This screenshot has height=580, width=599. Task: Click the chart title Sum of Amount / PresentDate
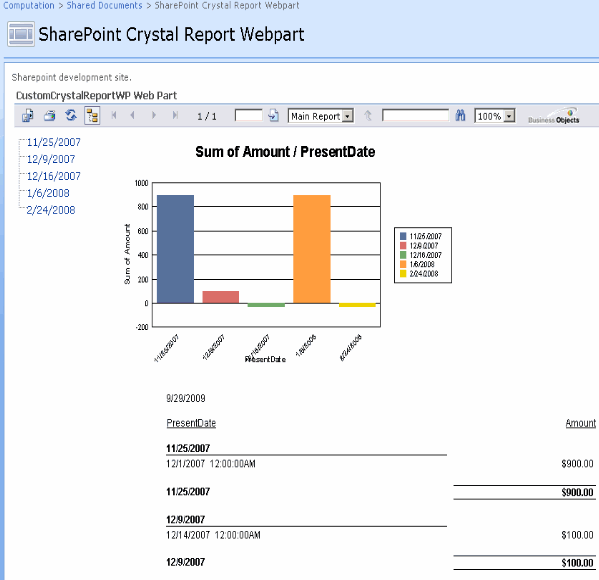tap(285, 152)
